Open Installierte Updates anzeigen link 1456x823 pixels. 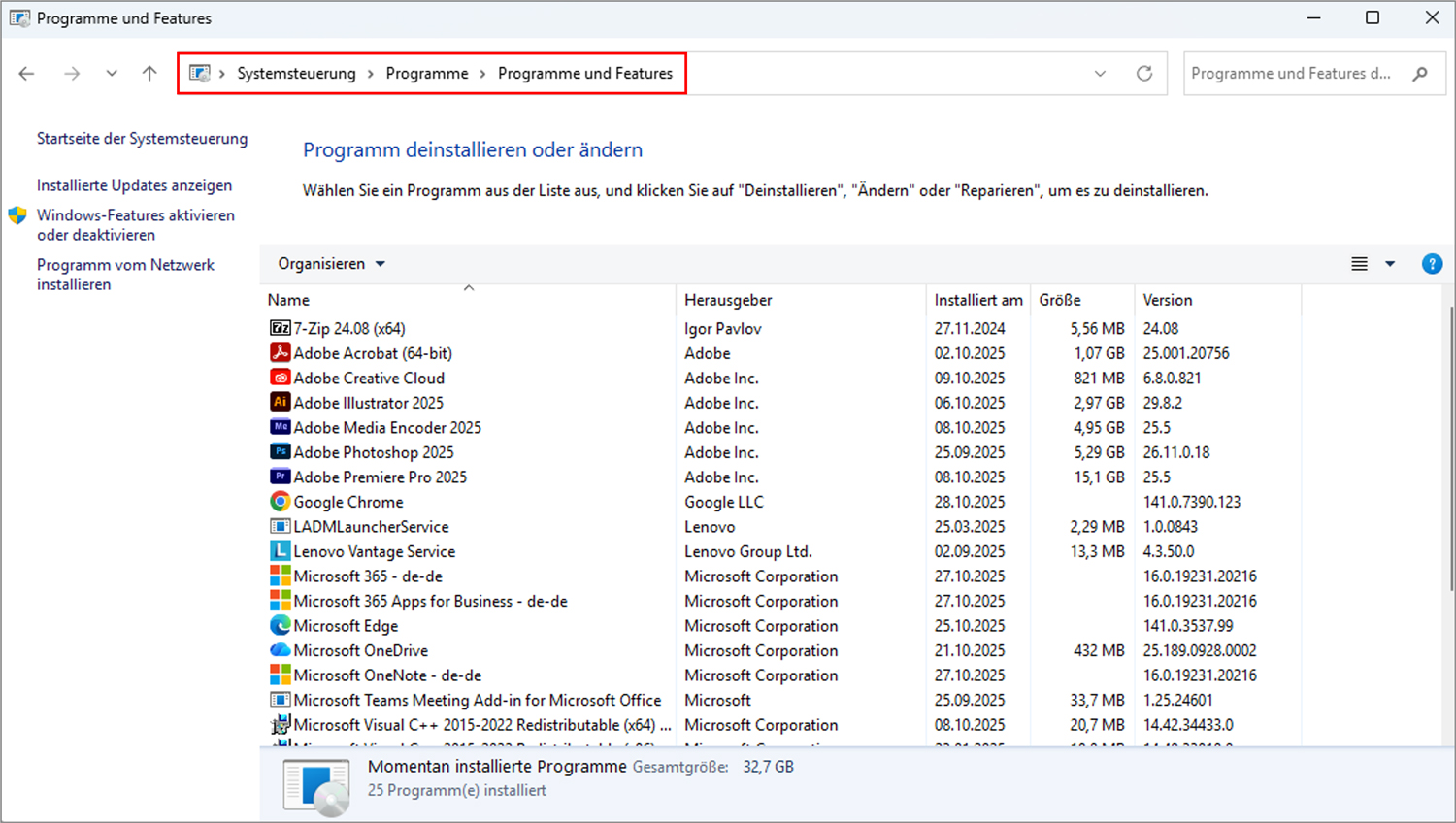coord(134,184)
